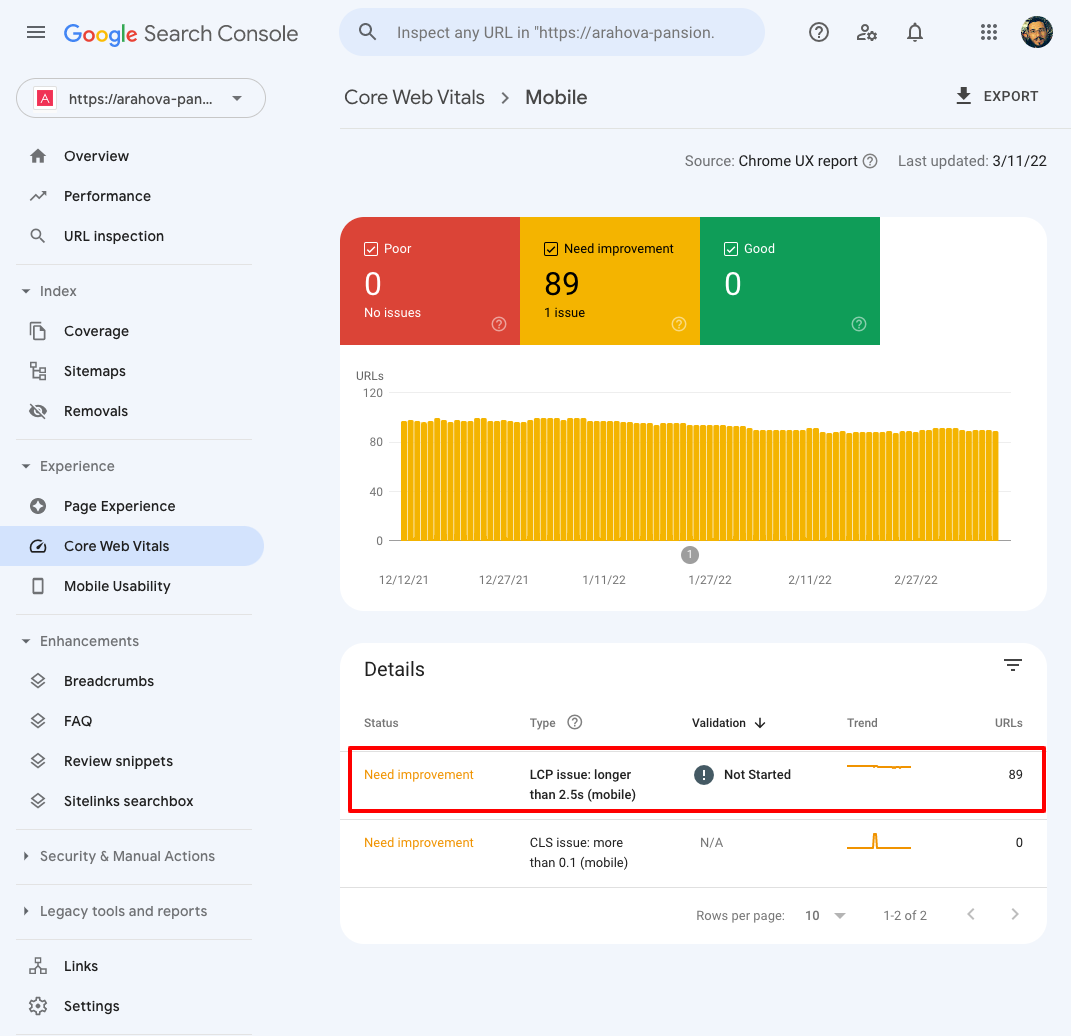The width and height of the screenshot is (1071, 1036).
Task: Click the LCP issue trend sparkline
Action: coord(878,767)
